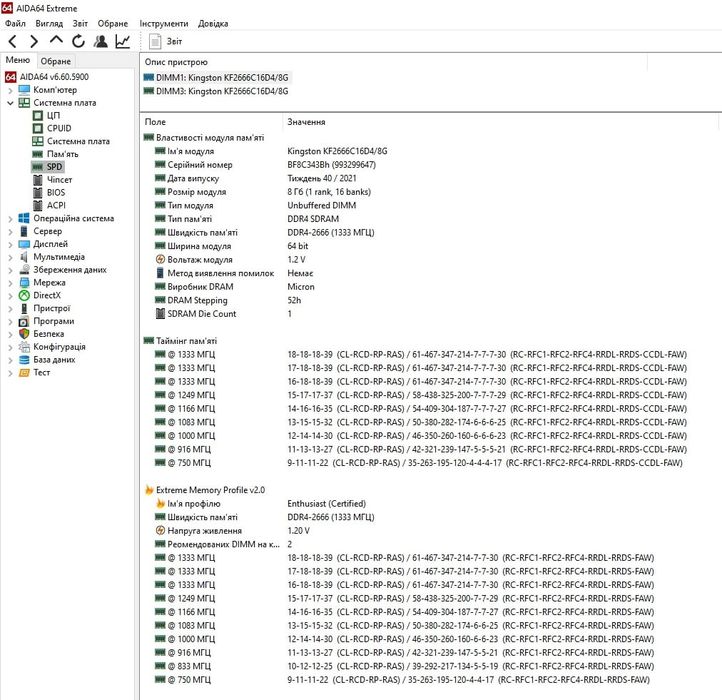Refresh the page using the circular arrow icon
The height and width of the screenshot is (700, 722).
tap(78, 41)
